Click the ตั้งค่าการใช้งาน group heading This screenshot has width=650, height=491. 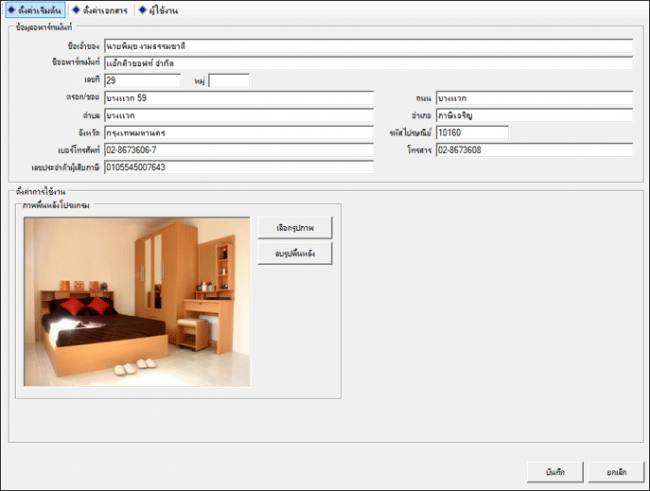[x=40, y=192]
